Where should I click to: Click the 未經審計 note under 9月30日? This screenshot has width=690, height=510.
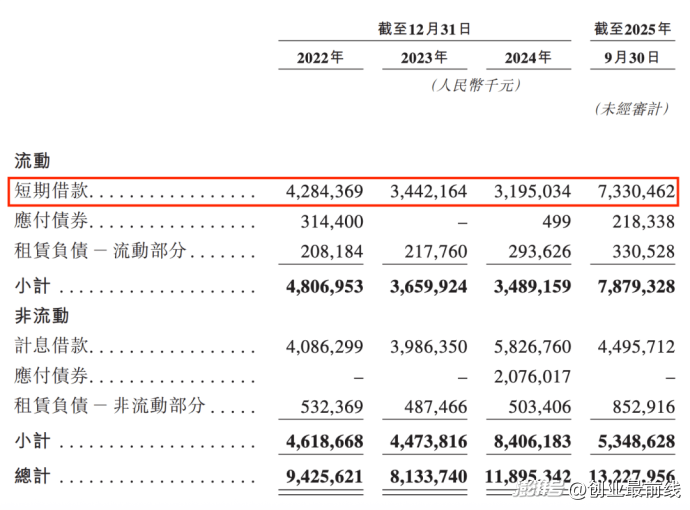click(632, 109)
